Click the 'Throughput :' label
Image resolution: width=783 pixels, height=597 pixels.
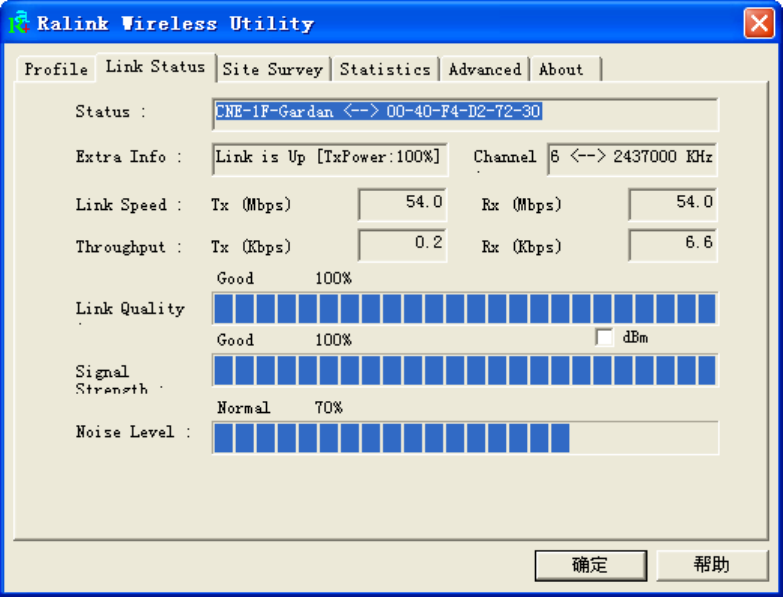click(x=129, y=247)
